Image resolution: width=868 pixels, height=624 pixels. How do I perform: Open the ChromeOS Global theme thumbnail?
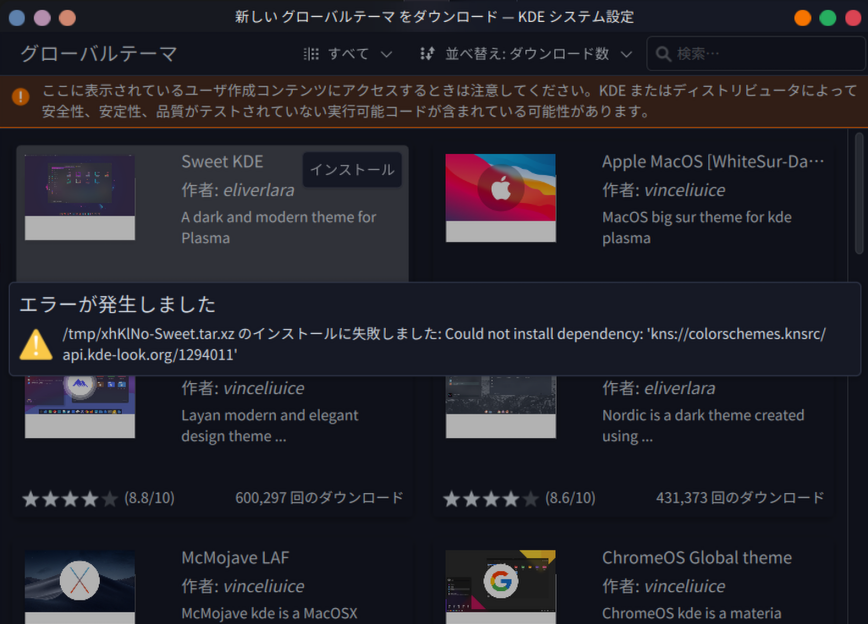coord(500,587)
